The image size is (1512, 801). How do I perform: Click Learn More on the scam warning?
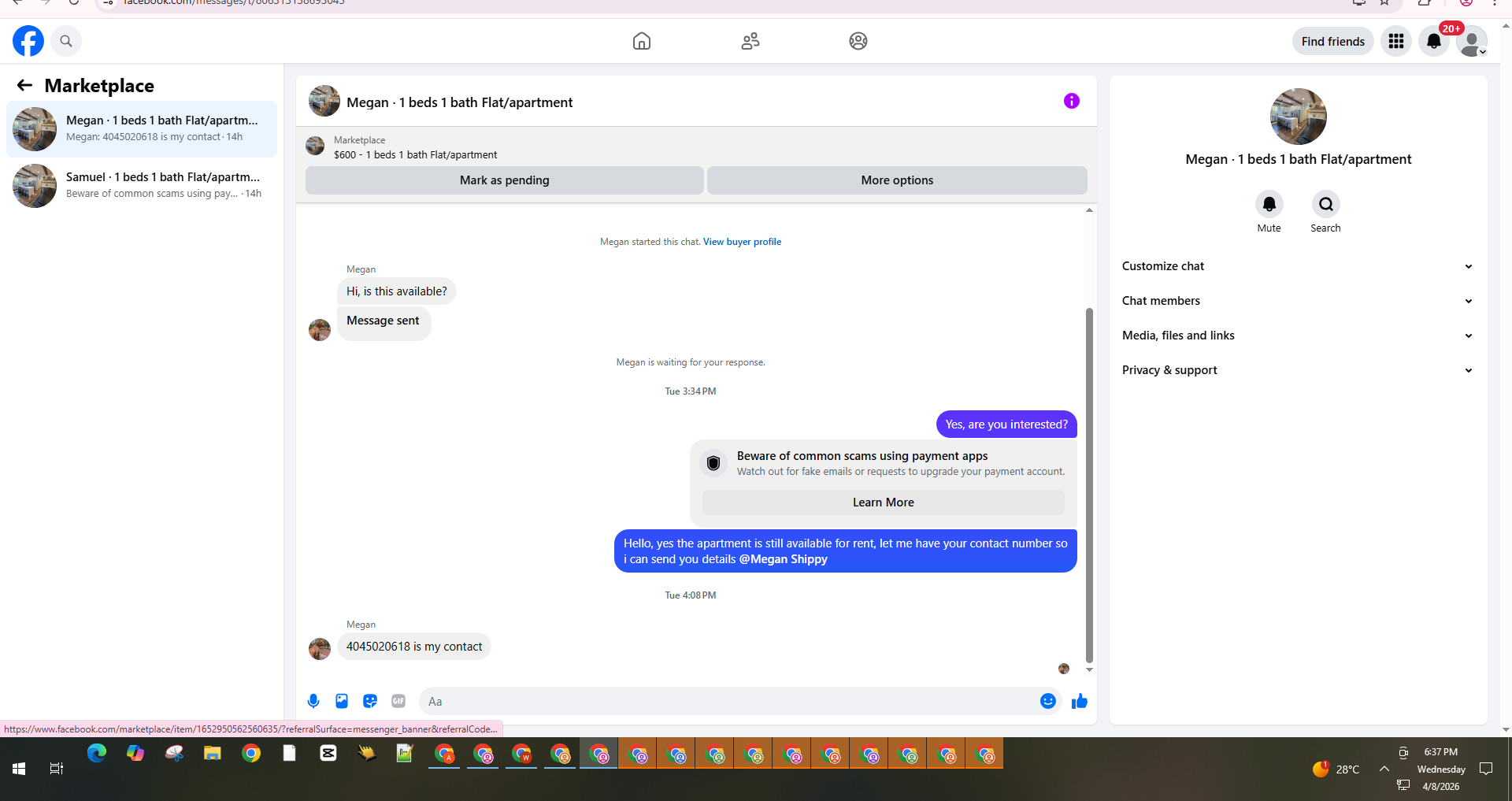[x=883, y=502]
